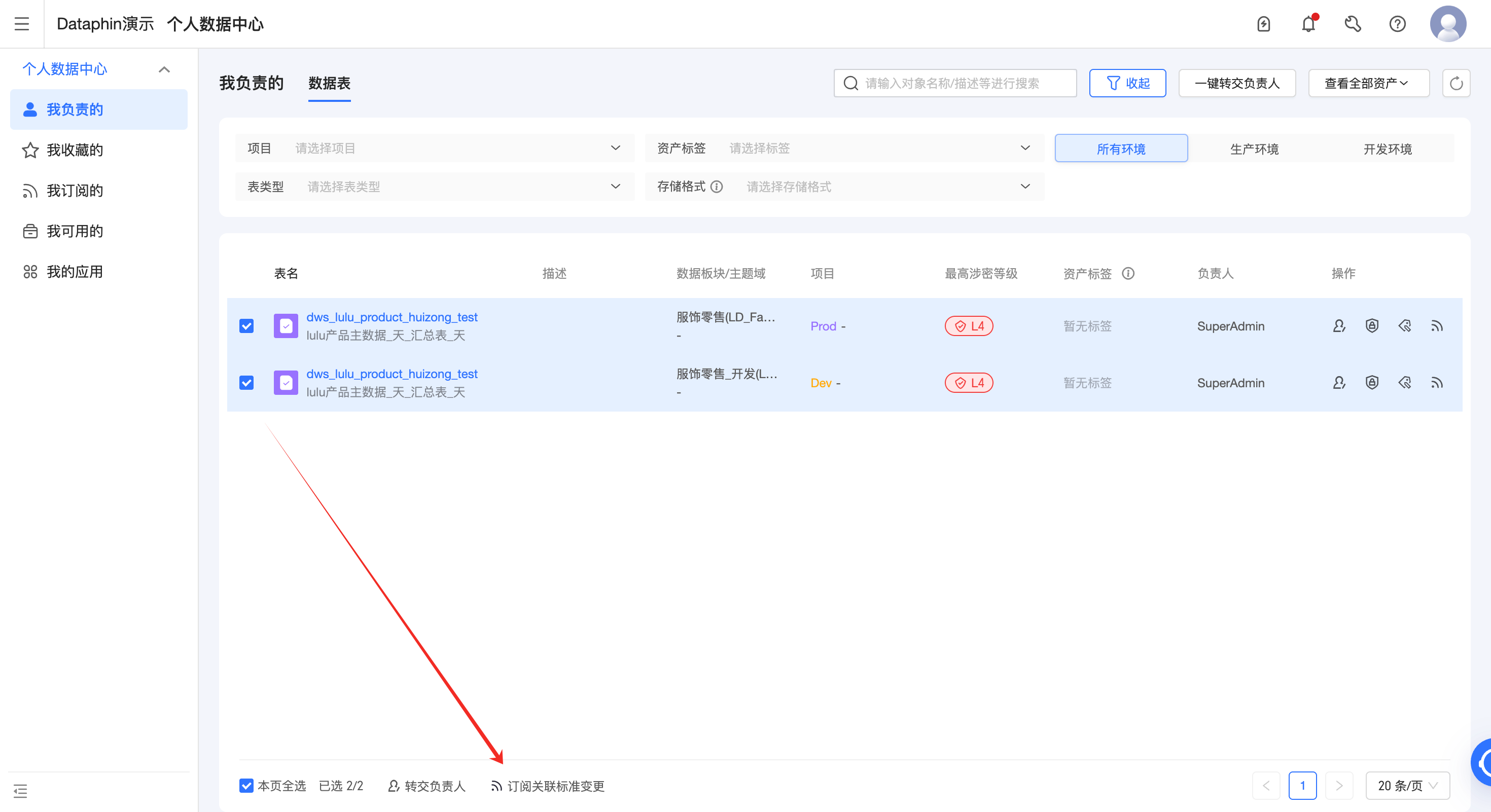Toggle the 本页全选 select-all checkbox

(245, 786)
